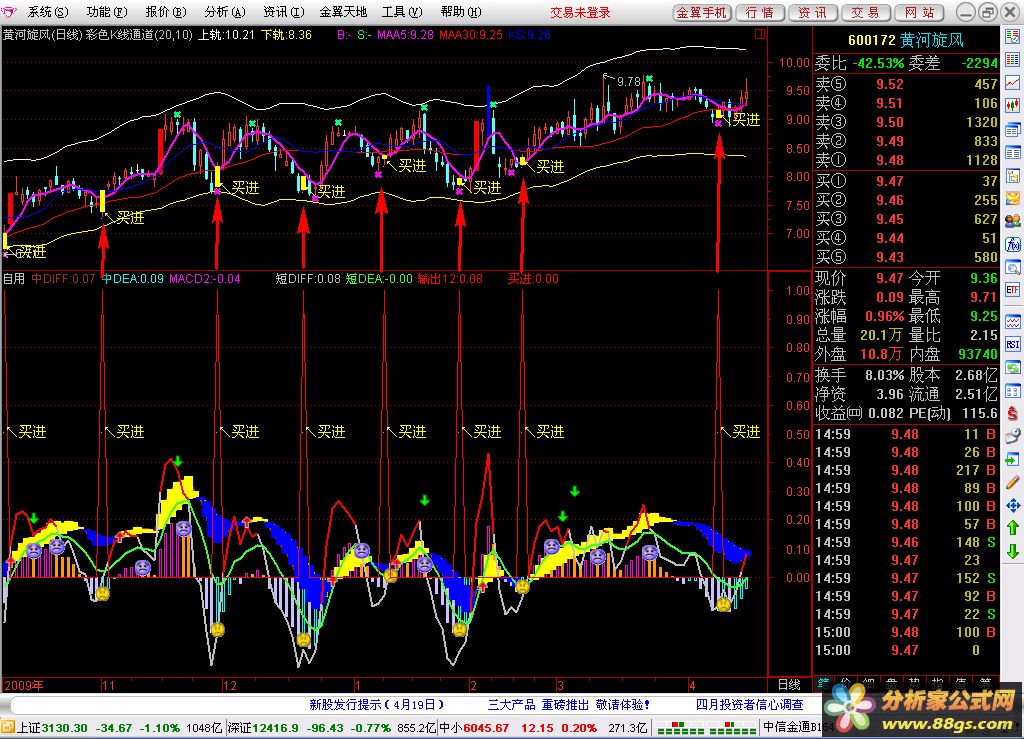This screenshot has width=1024, height=739.
Task: Click the clock schedule icon
Action: 1012,436
